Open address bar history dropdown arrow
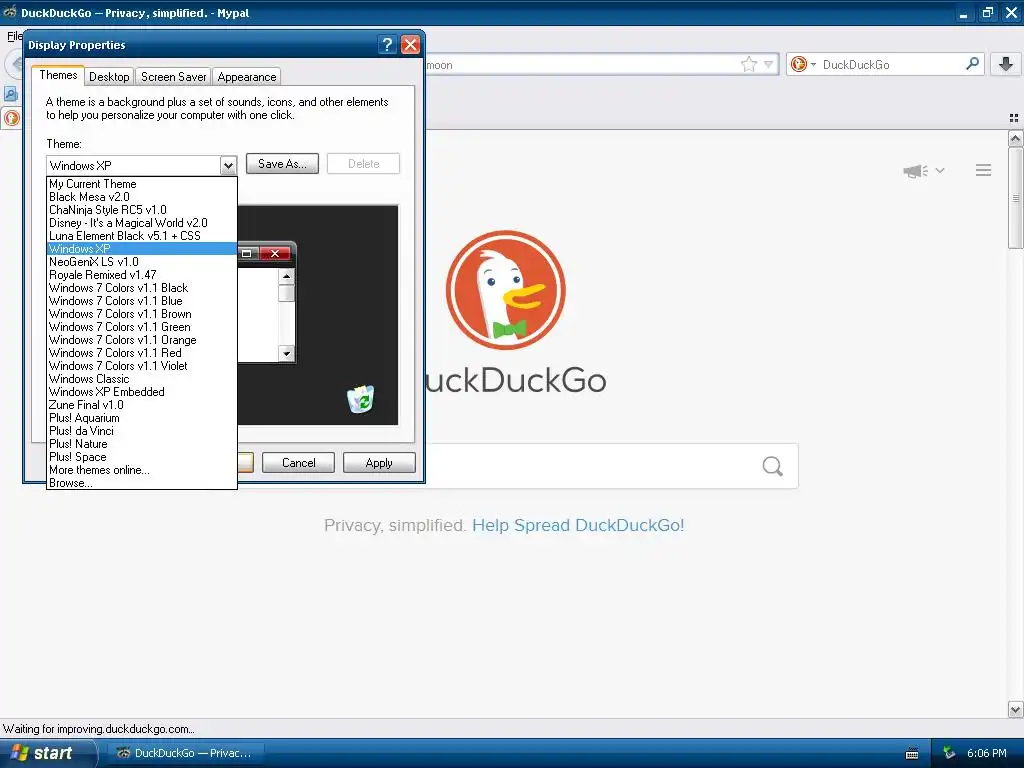 pyautogui.click(x=769, y=64)
